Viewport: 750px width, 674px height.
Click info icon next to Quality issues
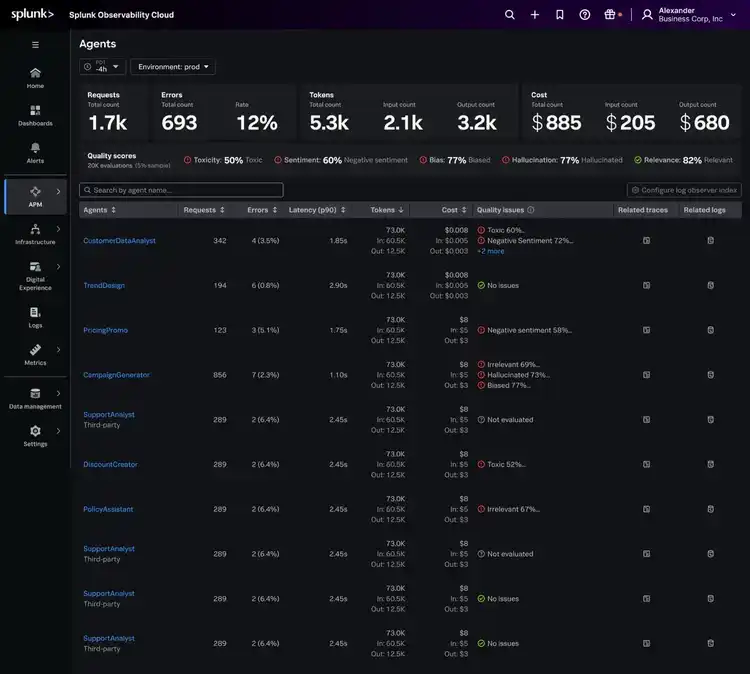coord(531,210)
